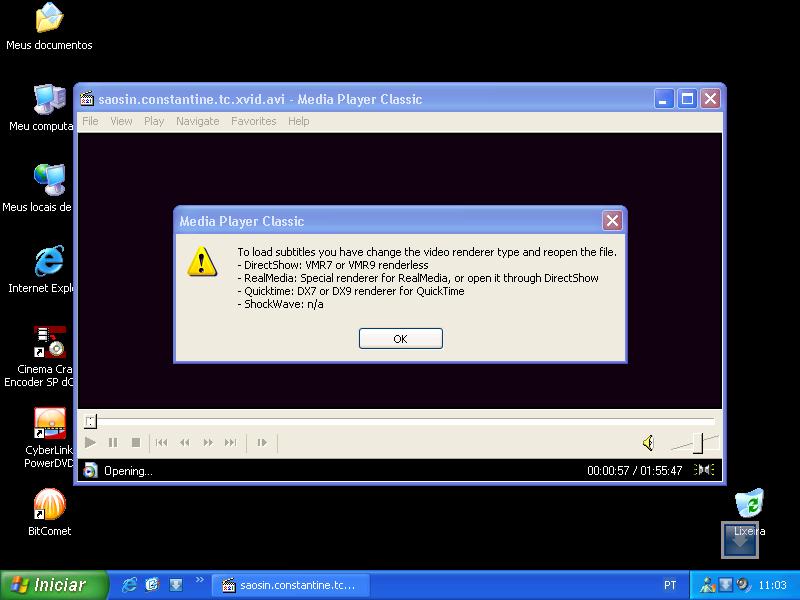Click the floating download drop-zone arrow box

point(740,539)
